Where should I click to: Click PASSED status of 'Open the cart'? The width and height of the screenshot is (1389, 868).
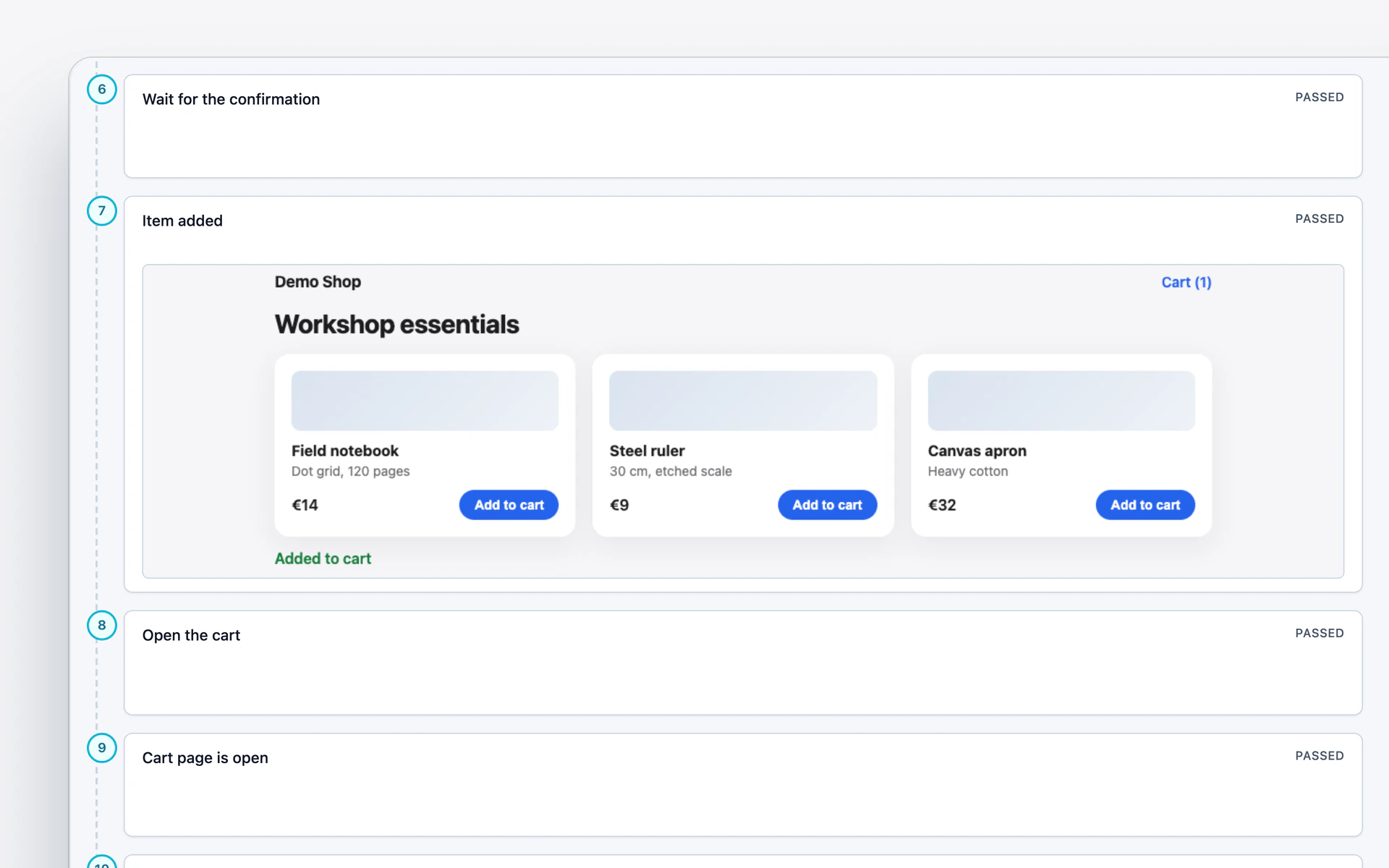[1320, 633]
